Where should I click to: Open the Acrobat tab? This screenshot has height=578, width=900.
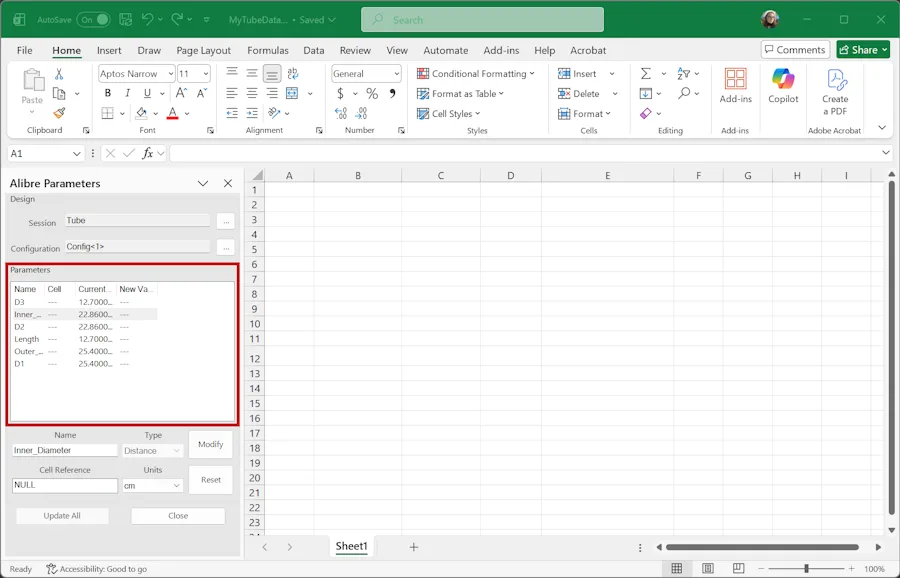click(588, 51)
